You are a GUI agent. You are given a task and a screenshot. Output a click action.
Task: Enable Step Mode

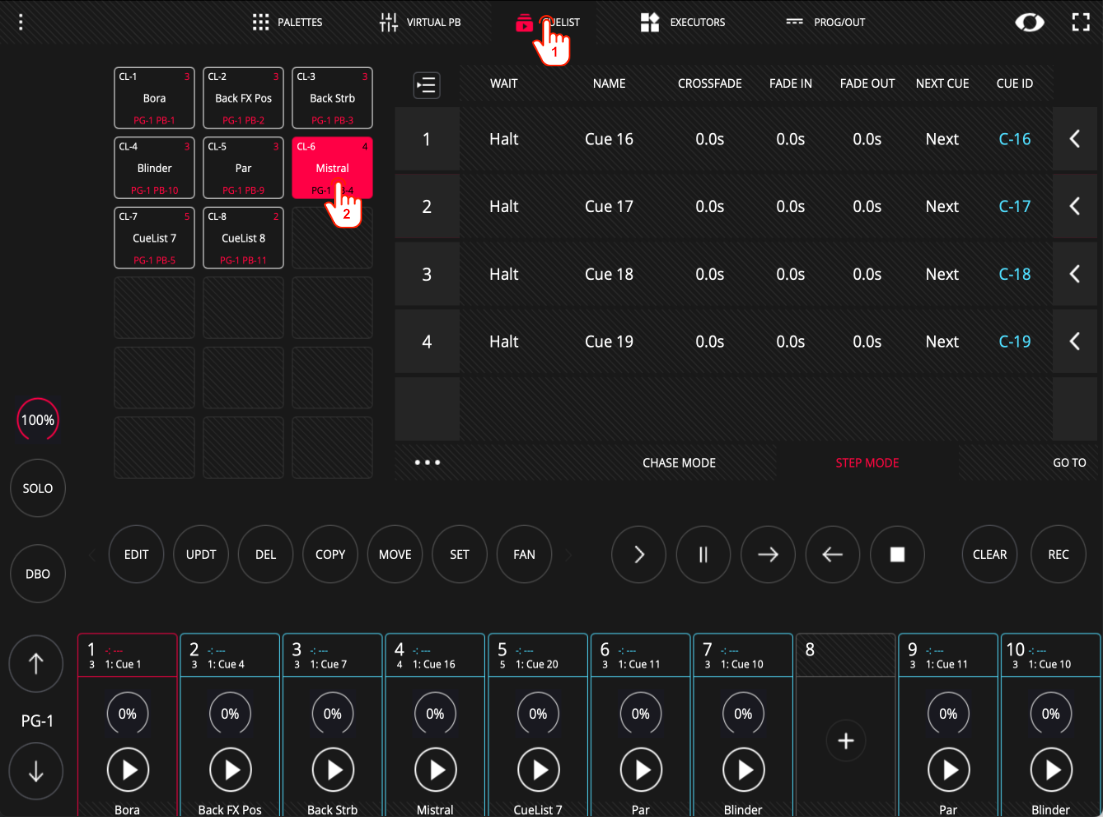click(867, 462)
